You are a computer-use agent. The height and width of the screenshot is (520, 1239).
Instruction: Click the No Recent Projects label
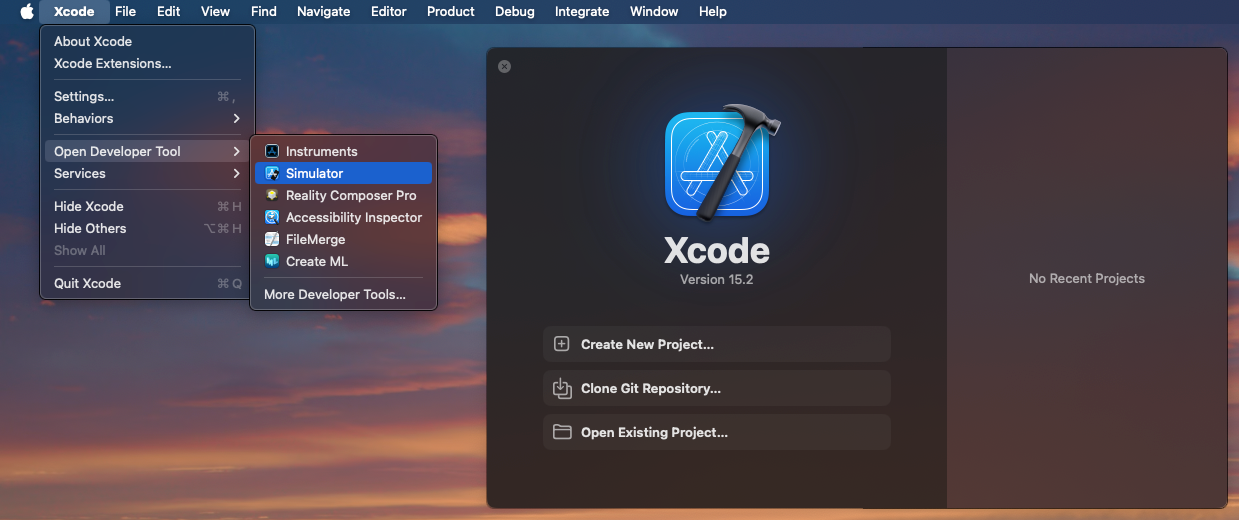pos(1087,278)
